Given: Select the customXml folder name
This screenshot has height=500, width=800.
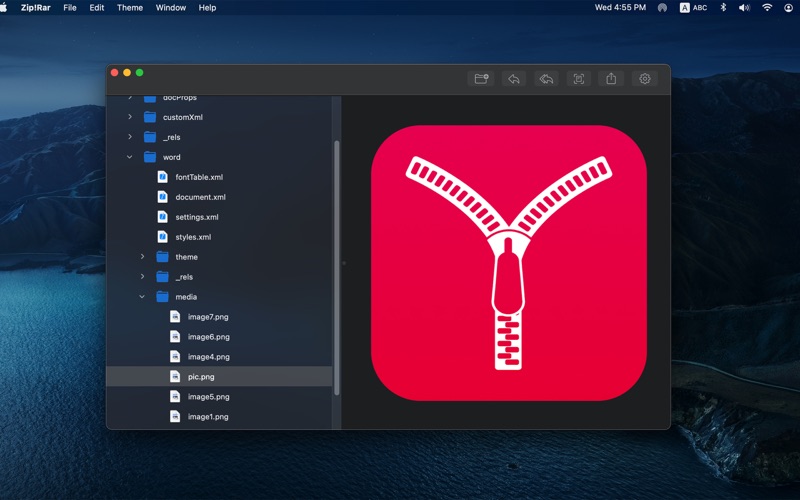Looking at the screenshot, I should (183, 117).
